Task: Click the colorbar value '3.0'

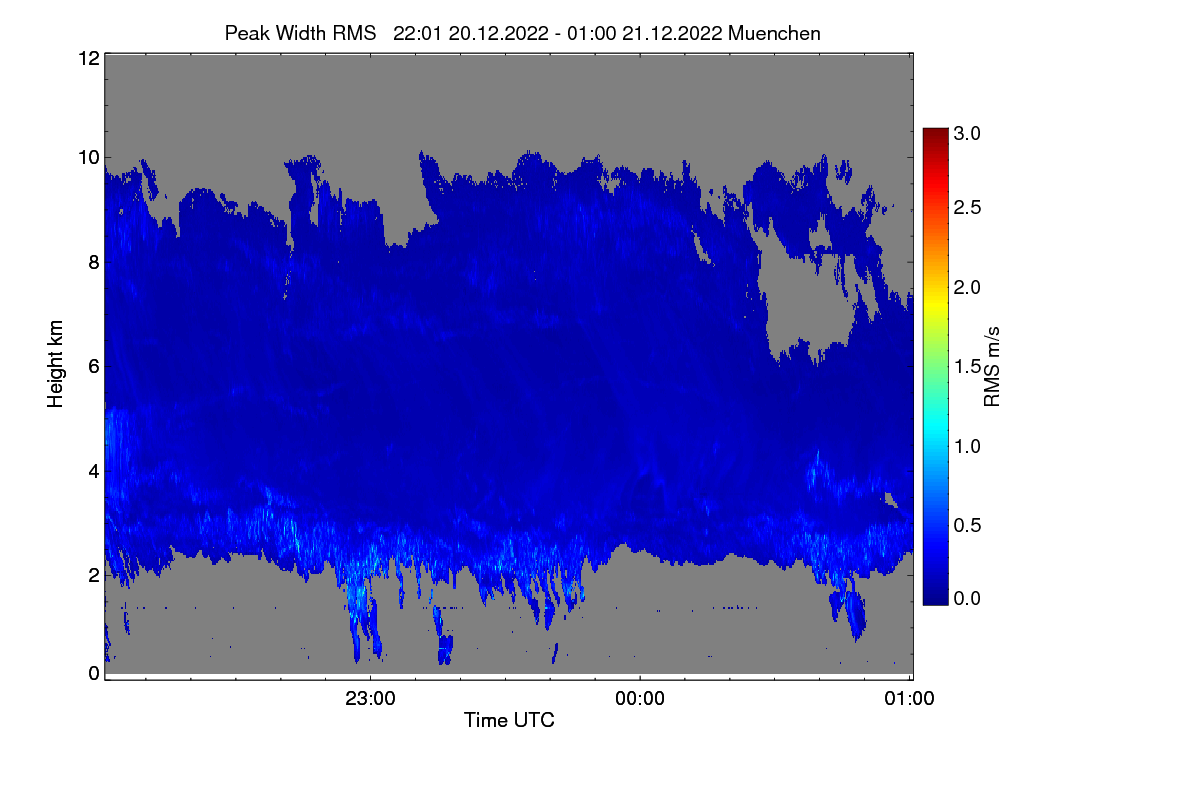Action: pos(967,133)
